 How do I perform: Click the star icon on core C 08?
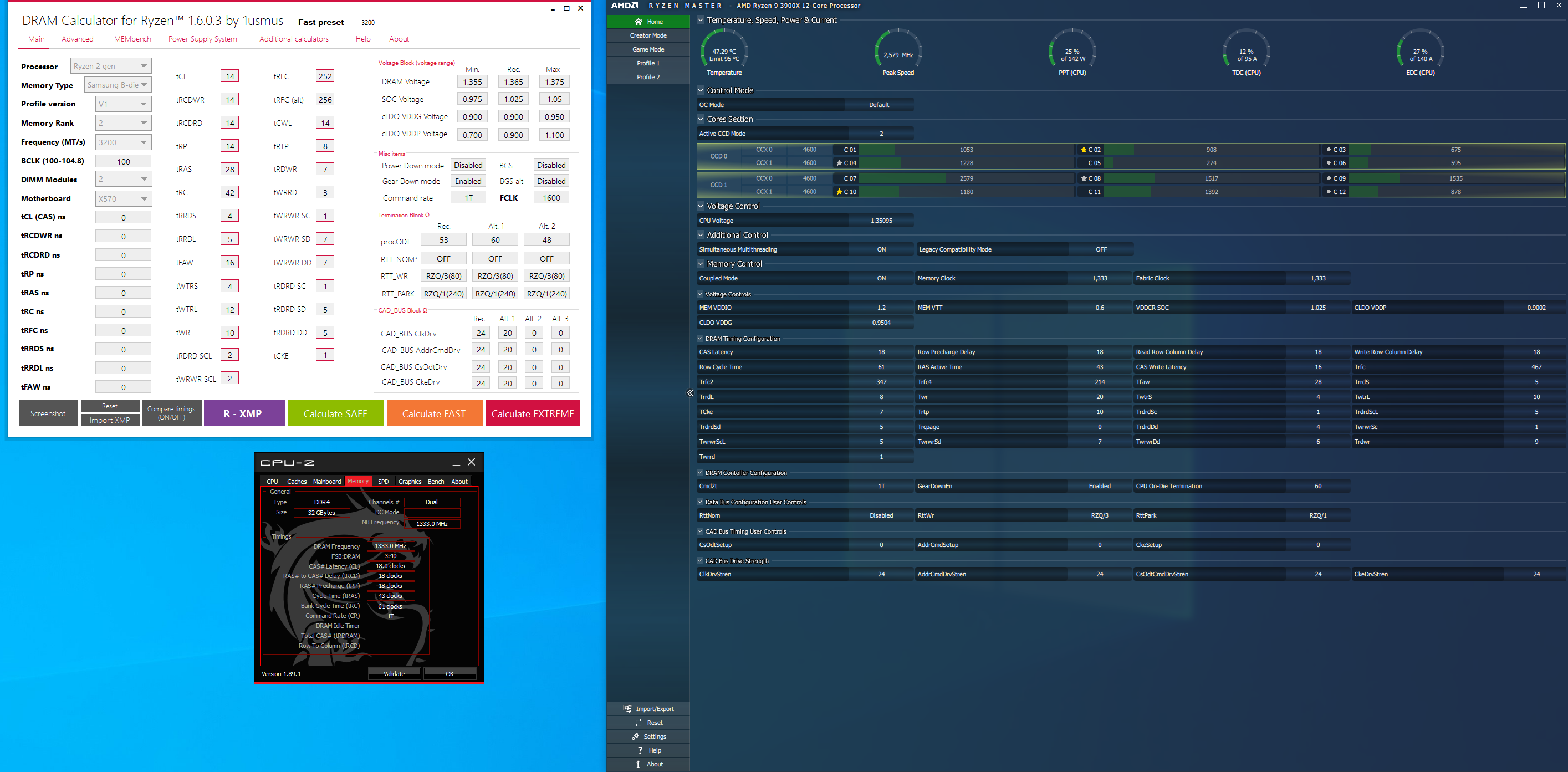click(1084, 178)
